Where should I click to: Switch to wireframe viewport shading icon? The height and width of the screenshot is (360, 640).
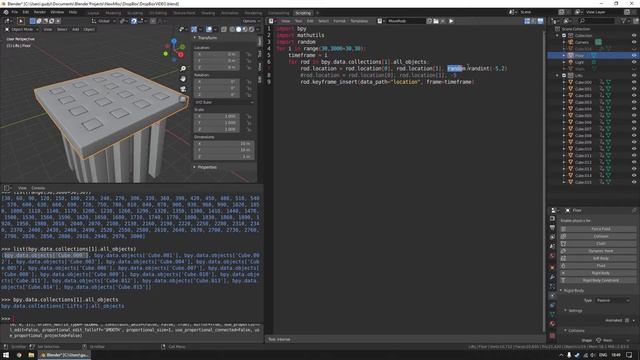coord(232,29)
